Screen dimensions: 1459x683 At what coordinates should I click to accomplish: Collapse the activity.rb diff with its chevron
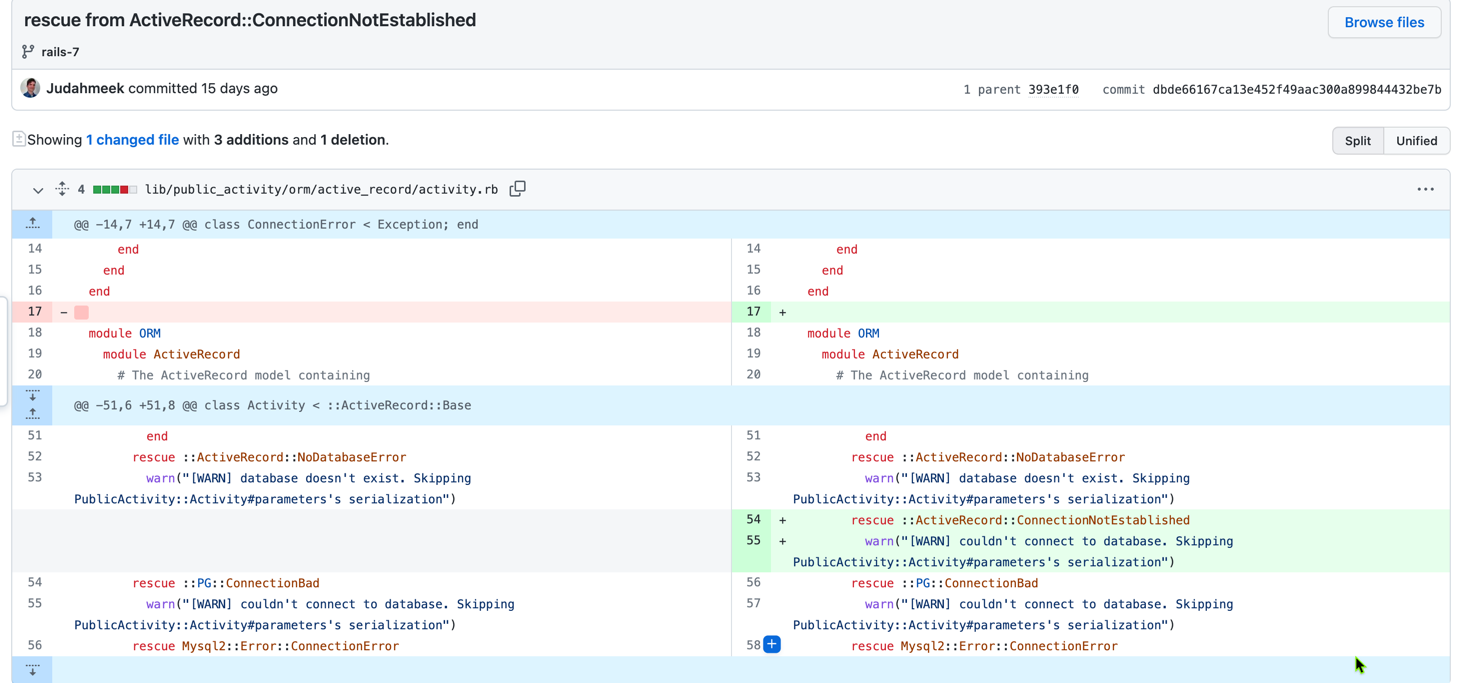click(37, 190)
